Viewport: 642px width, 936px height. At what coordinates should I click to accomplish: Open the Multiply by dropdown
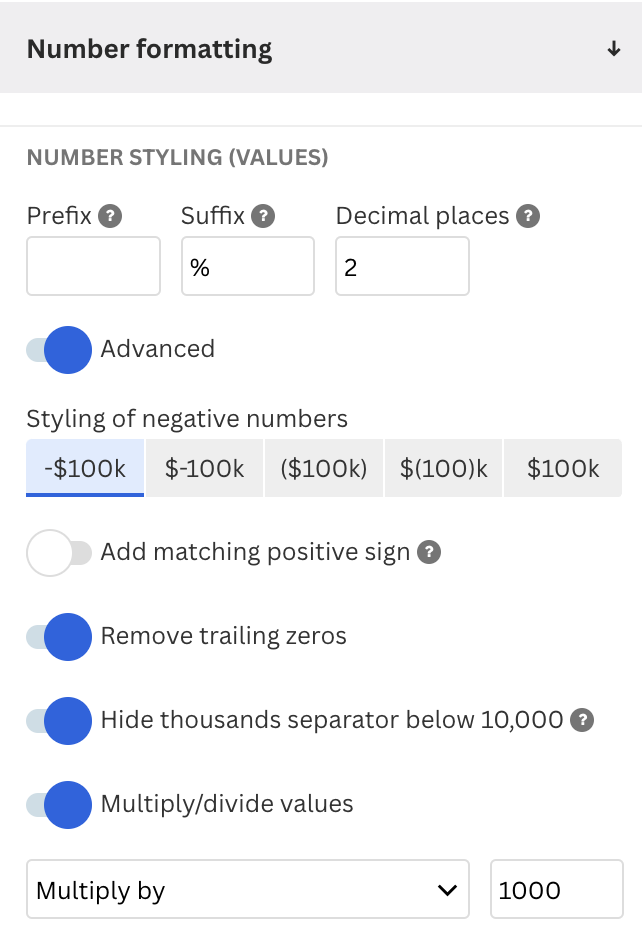coord(248,889)
